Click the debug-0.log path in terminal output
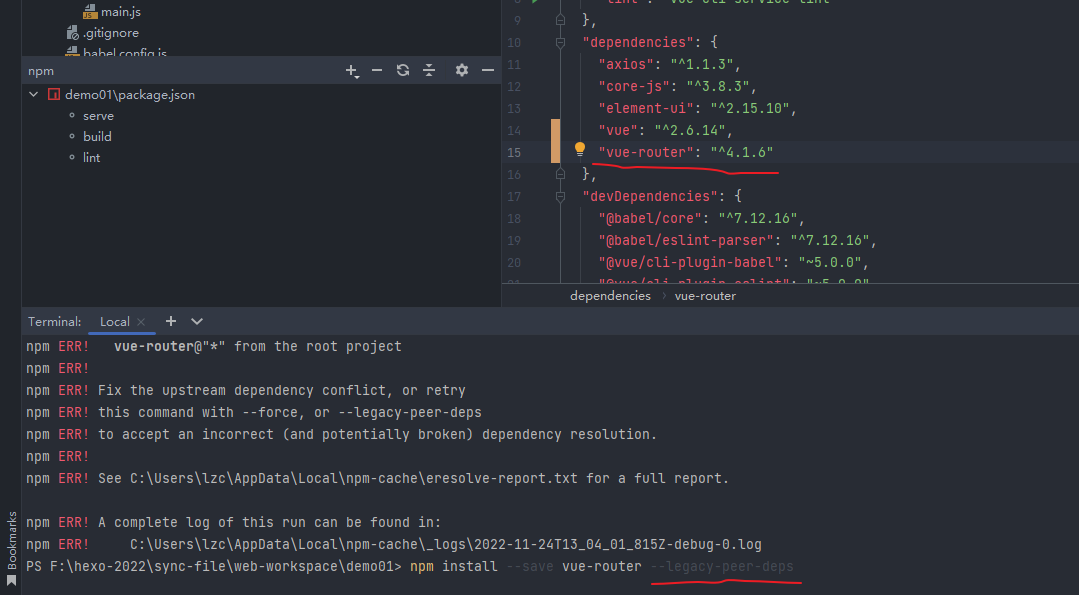 click(x=446, y=544)
